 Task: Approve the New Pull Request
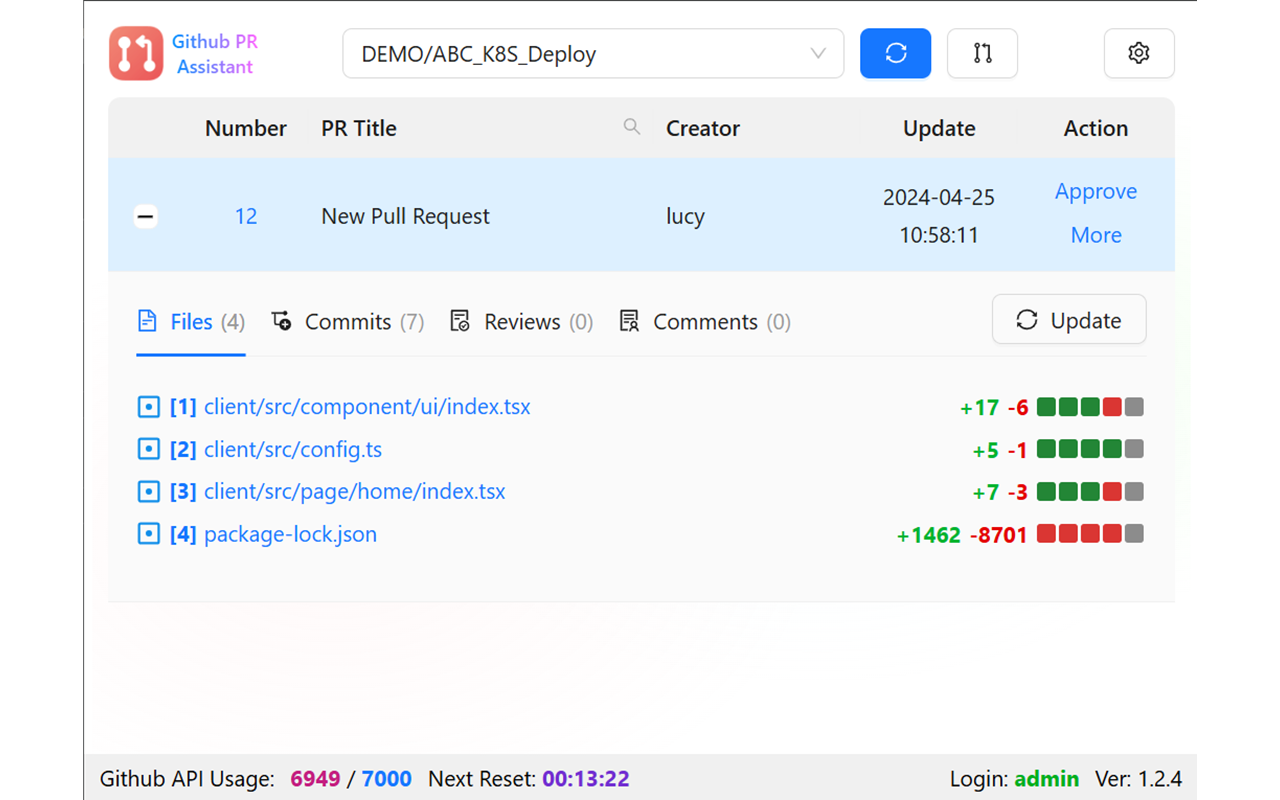[1096, 191]
